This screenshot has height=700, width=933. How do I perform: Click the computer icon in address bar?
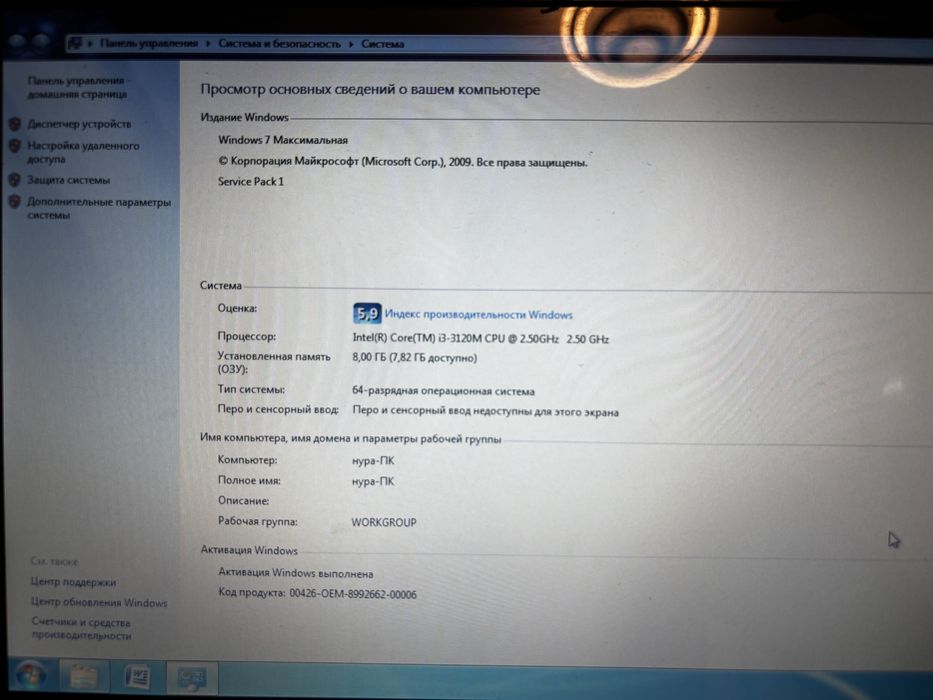76,43
